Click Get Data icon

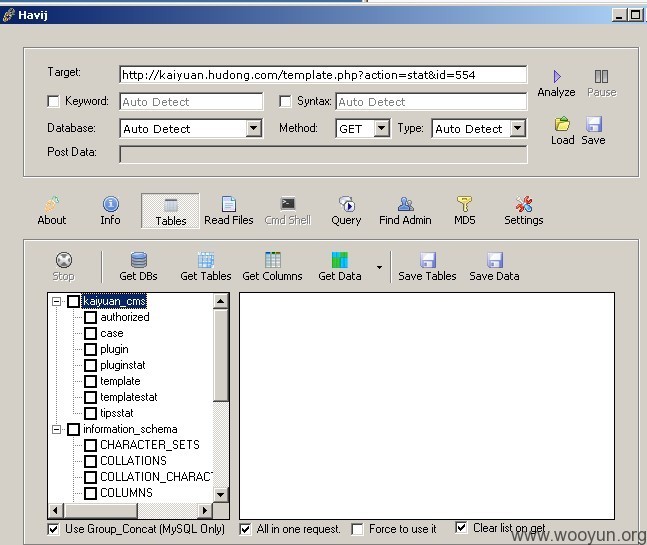pos(340,260)
